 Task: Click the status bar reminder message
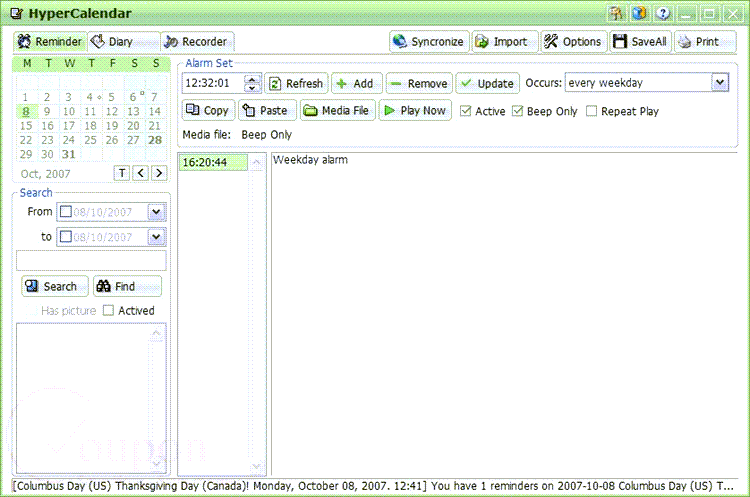(373, 486)
